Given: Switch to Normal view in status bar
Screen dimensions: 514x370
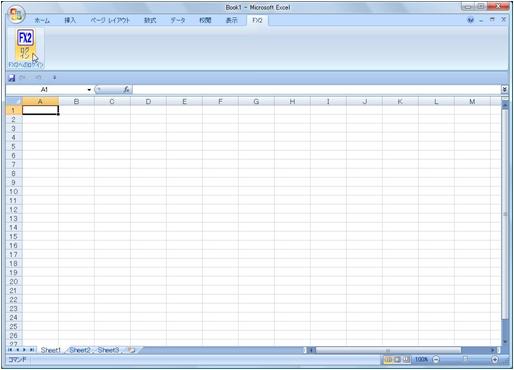Looking at the screenshot, I should 388,359.
